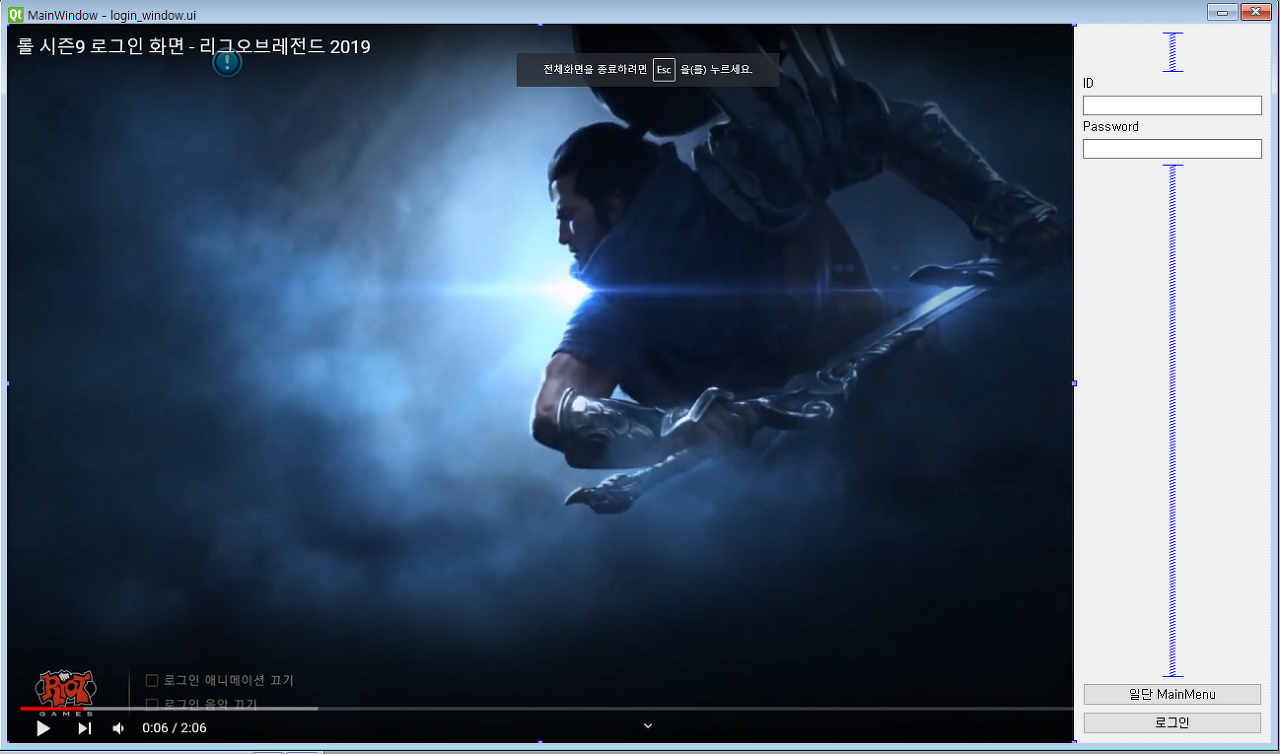Image resolution: width=1280 pixels, height=754 pixels.
Task: Toggle the 로그인 음악 끄기 checkbox
Action: (x=152, y=704)
